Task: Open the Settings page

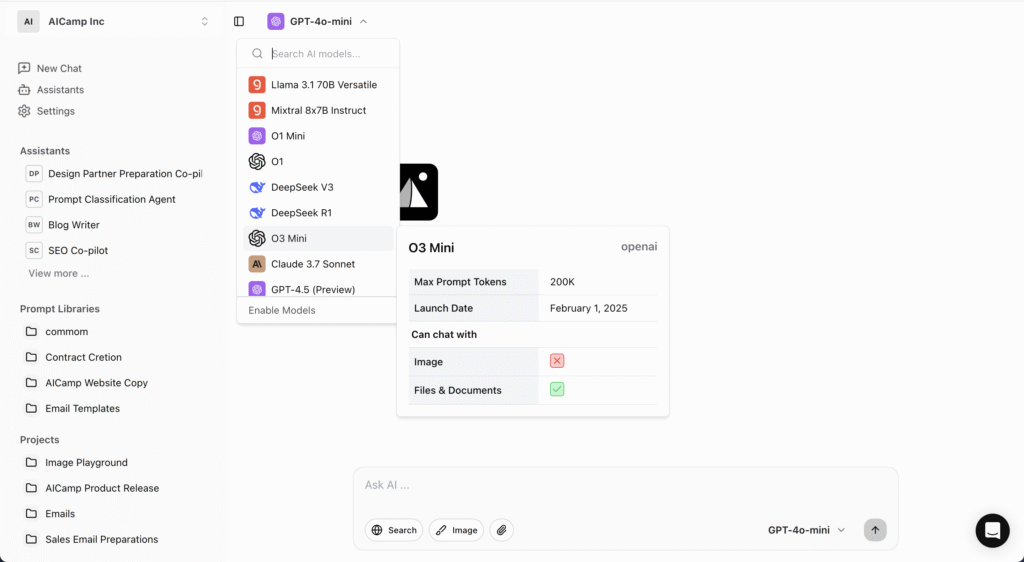Action: [46, 111]
